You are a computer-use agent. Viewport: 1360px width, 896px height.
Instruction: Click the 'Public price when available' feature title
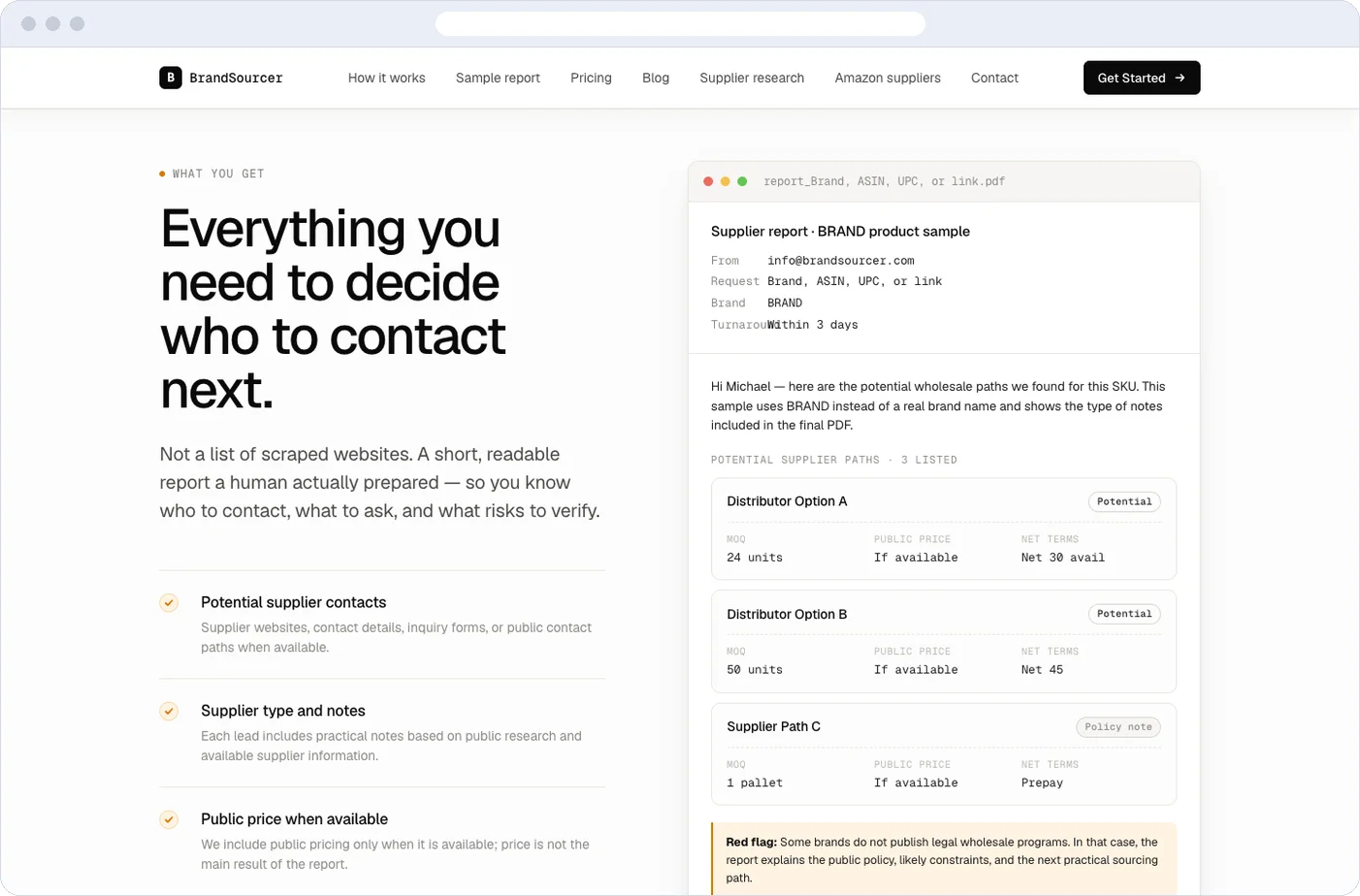point(294,819)
